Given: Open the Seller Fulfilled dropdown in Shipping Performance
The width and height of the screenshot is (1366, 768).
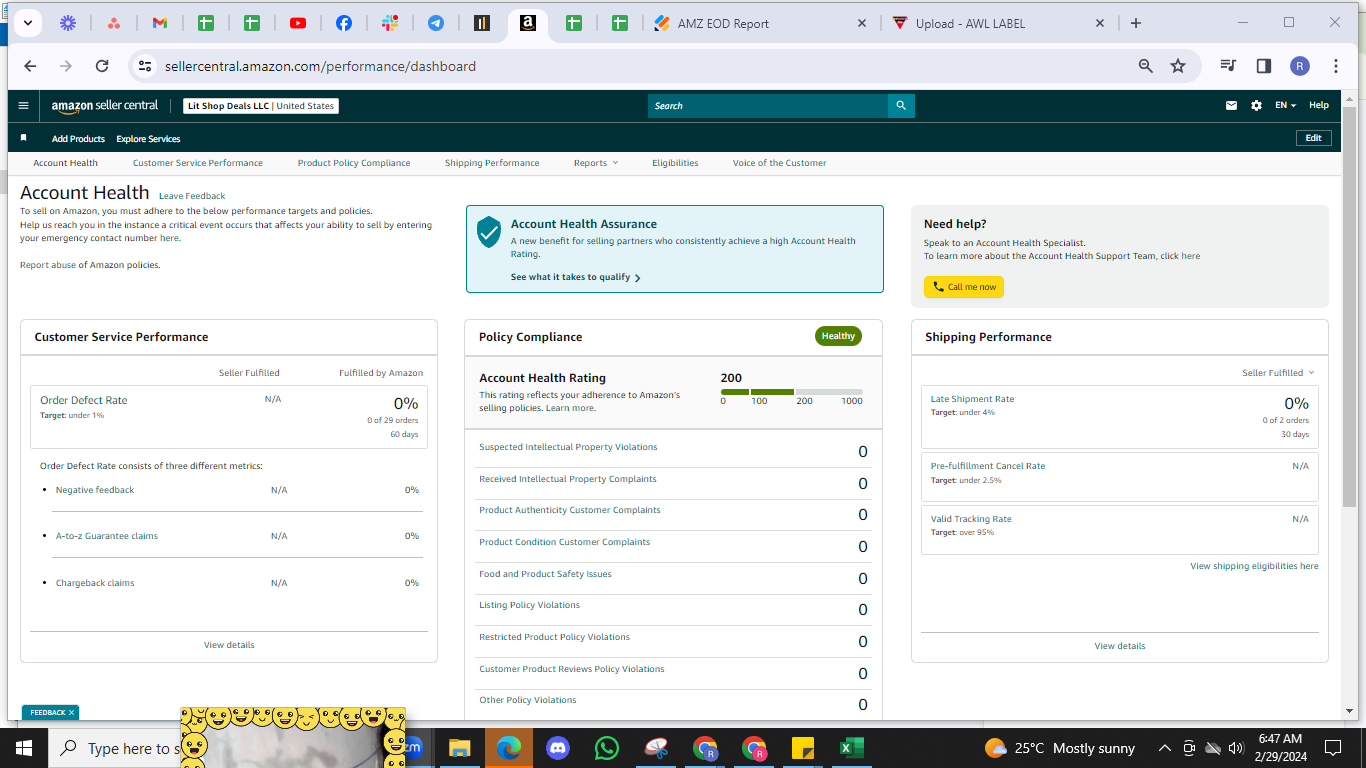Looking at the screenshot, I should [1278, 373].
